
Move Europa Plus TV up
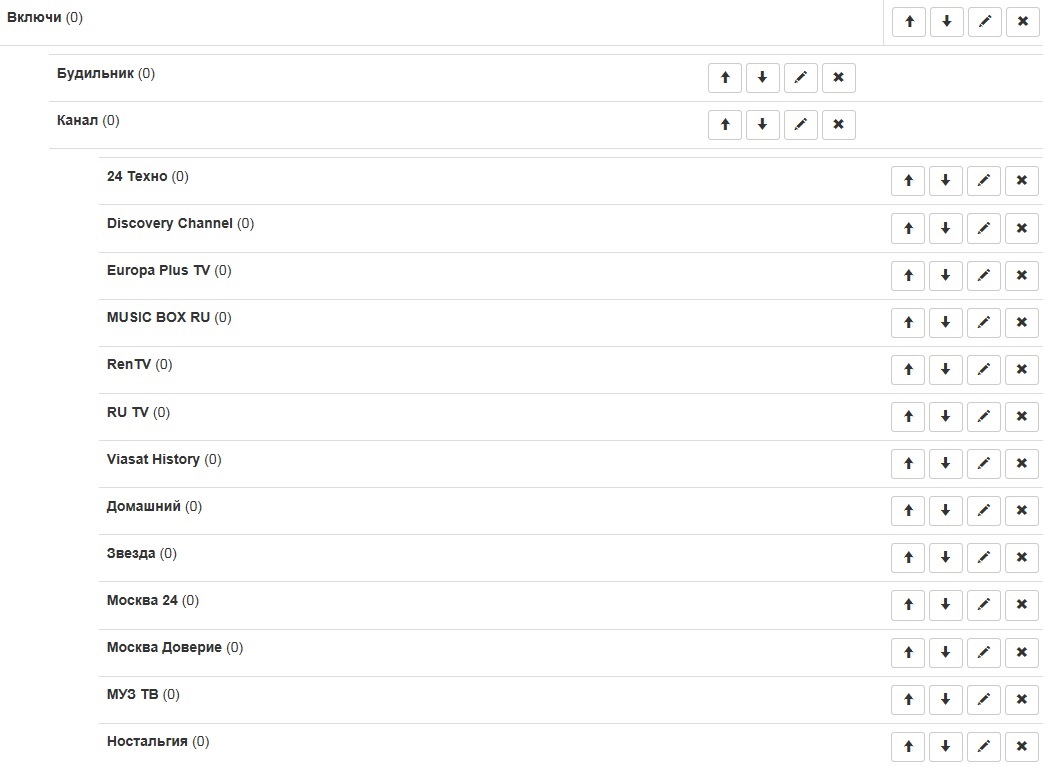pos(908,275)
